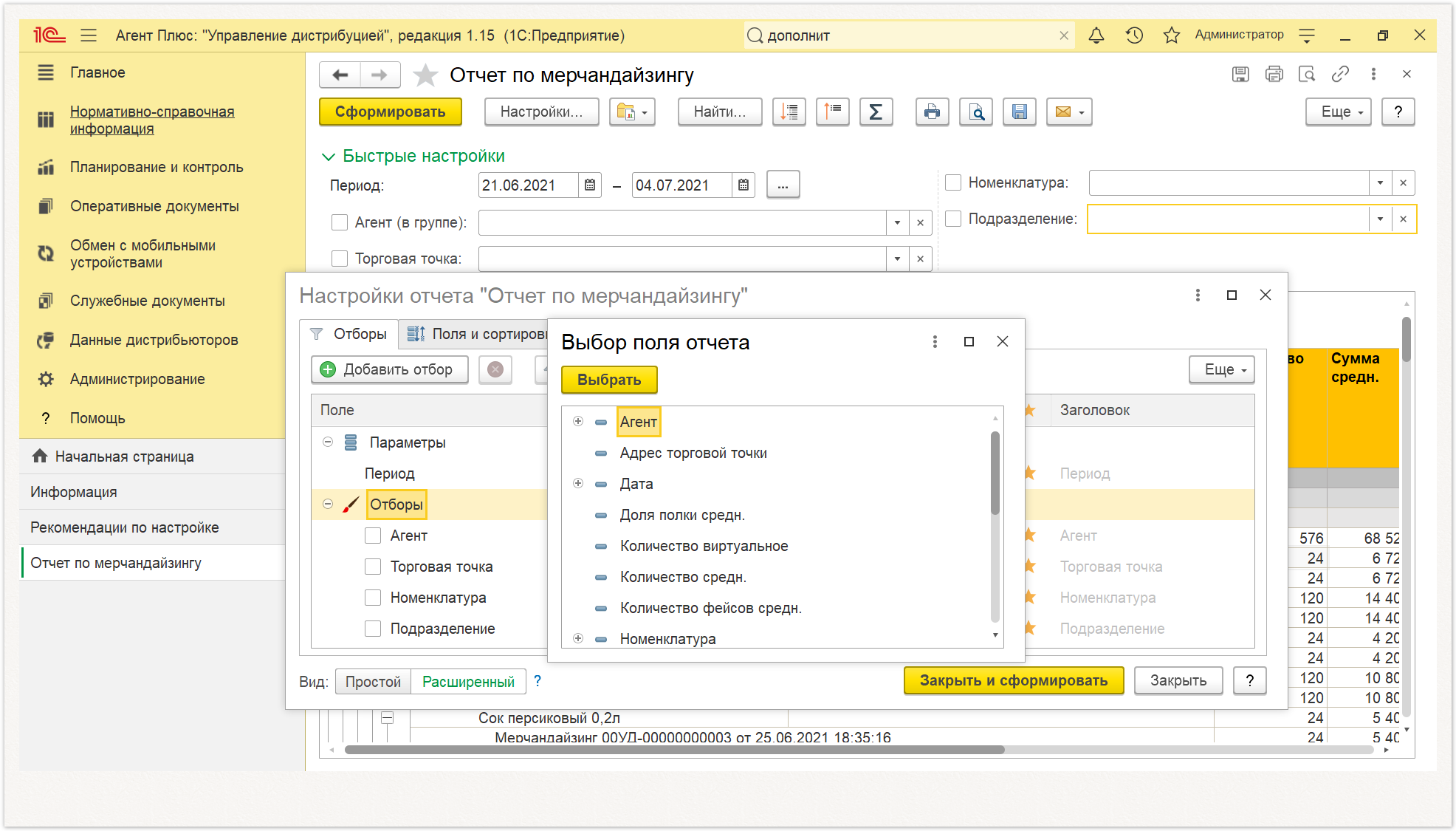
Task: Open the history clock icon
Action: pyautogui.click(x=1134, y=35)
